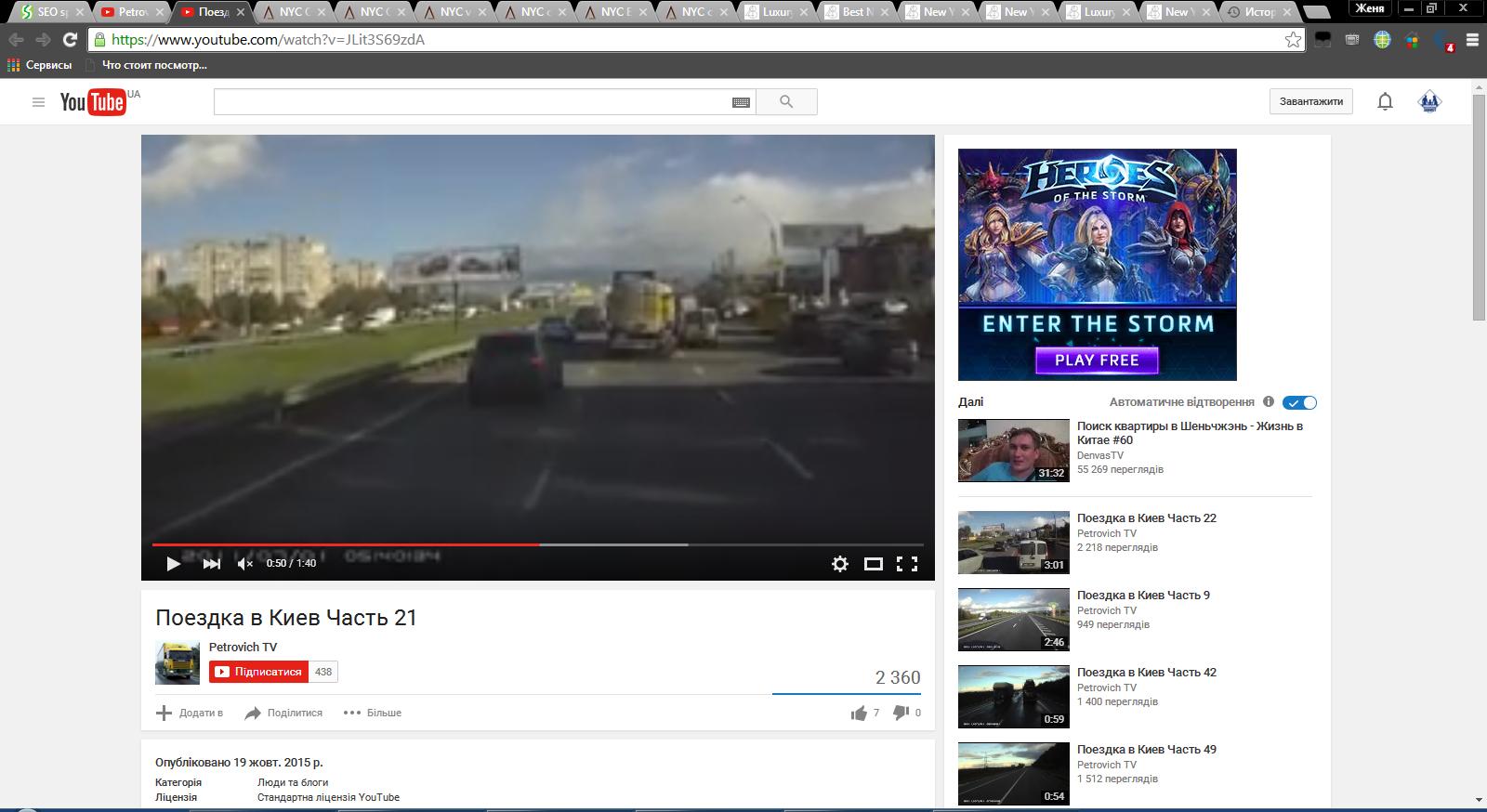This screenshot has height=812, width=1487.
Task: Switch to the Petrov tab
Action: (x=130, y=12)
